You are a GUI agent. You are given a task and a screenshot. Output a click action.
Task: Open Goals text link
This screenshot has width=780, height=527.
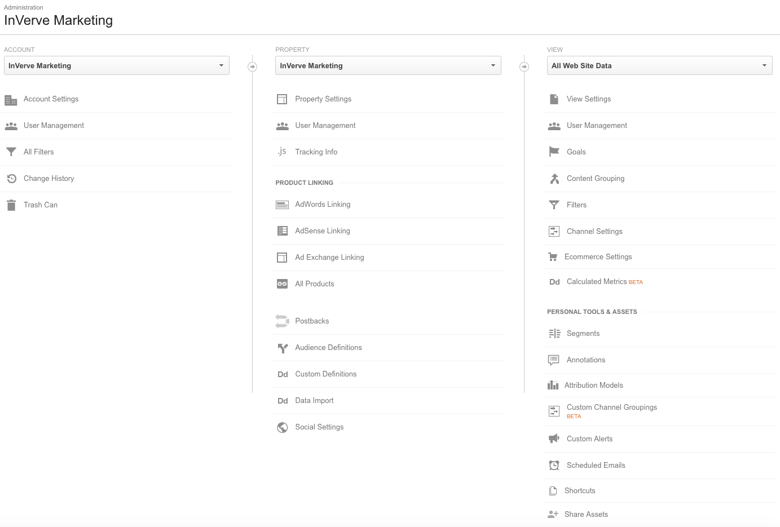[x=576, y=152]
